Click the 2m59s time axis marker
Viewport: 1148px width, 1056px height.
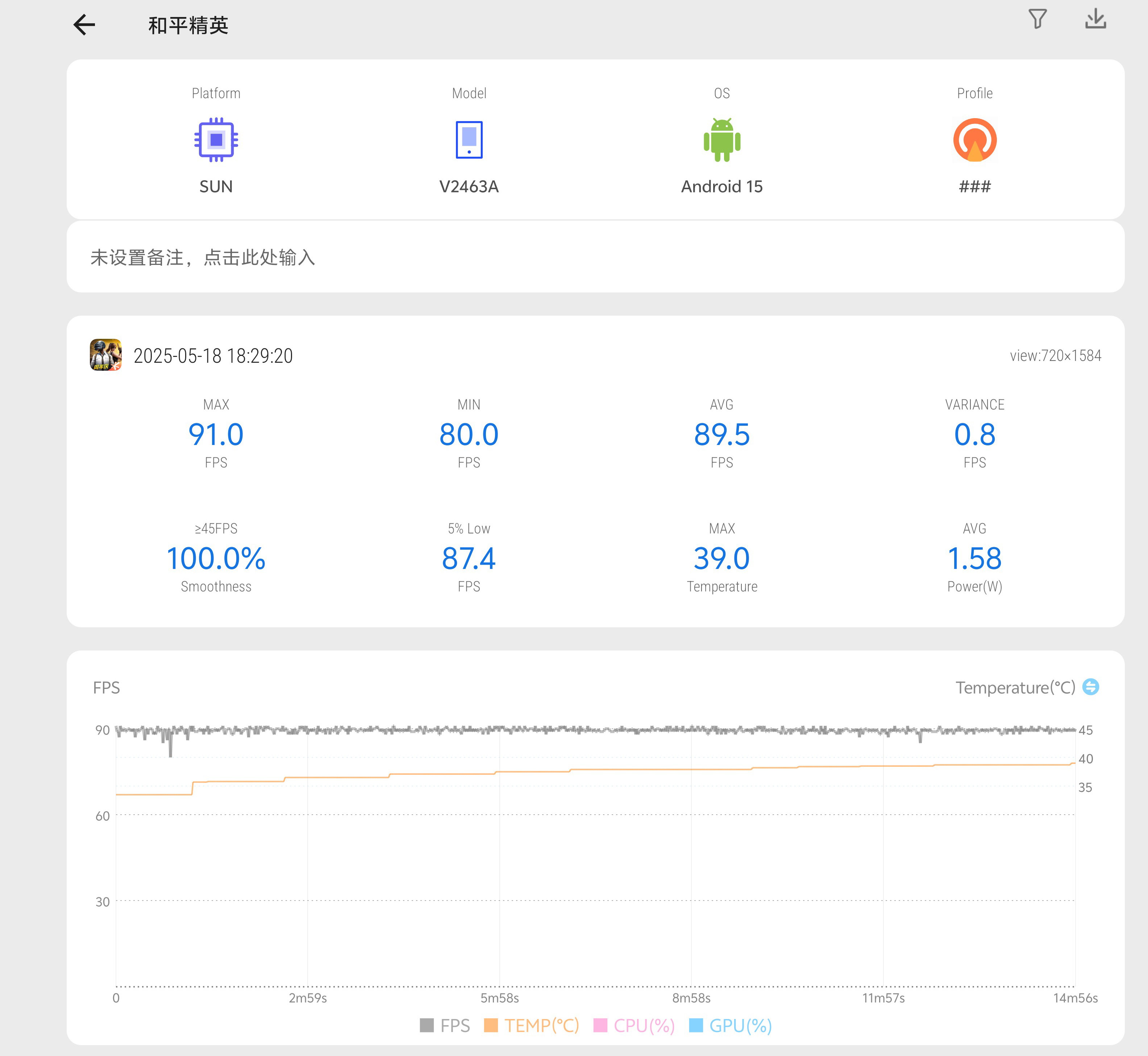point(307,998)
